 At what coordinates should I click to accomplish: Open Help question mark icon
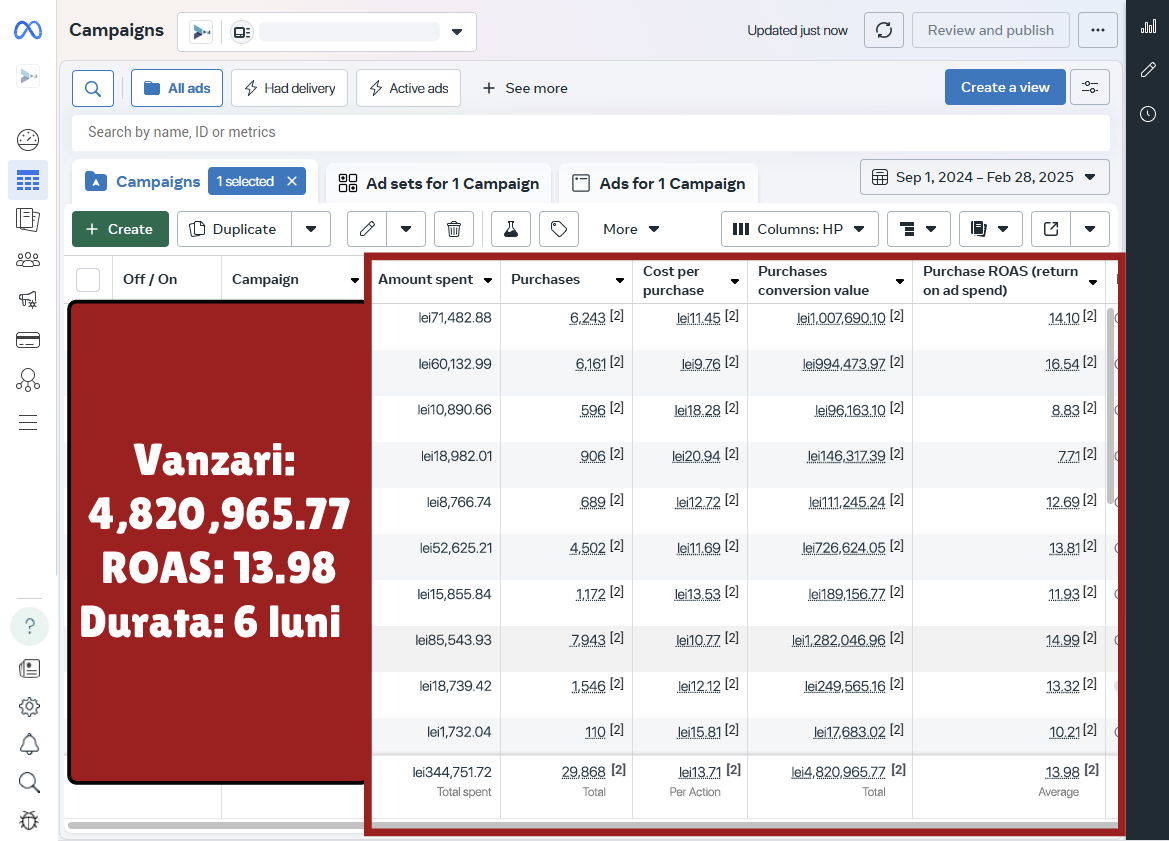(29, 626)
